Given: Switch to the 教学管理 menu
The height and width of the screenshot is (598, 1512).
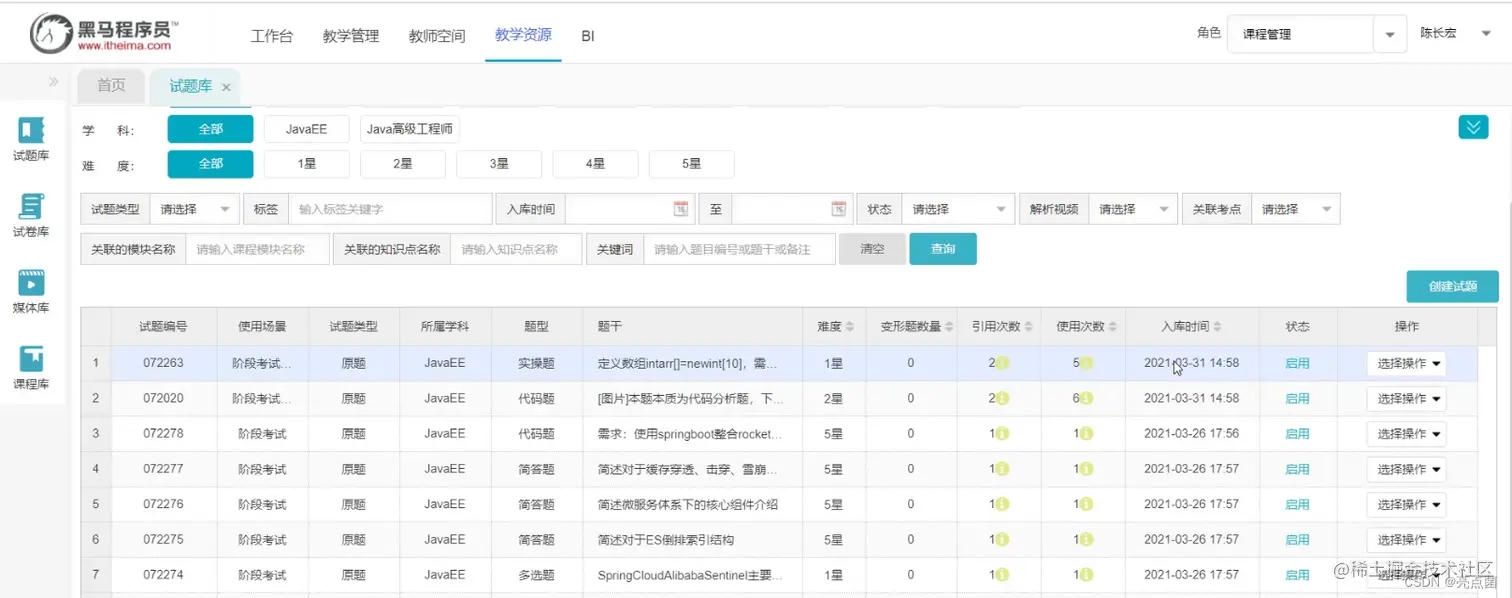Looking at the screenshot, I should 351,36.
